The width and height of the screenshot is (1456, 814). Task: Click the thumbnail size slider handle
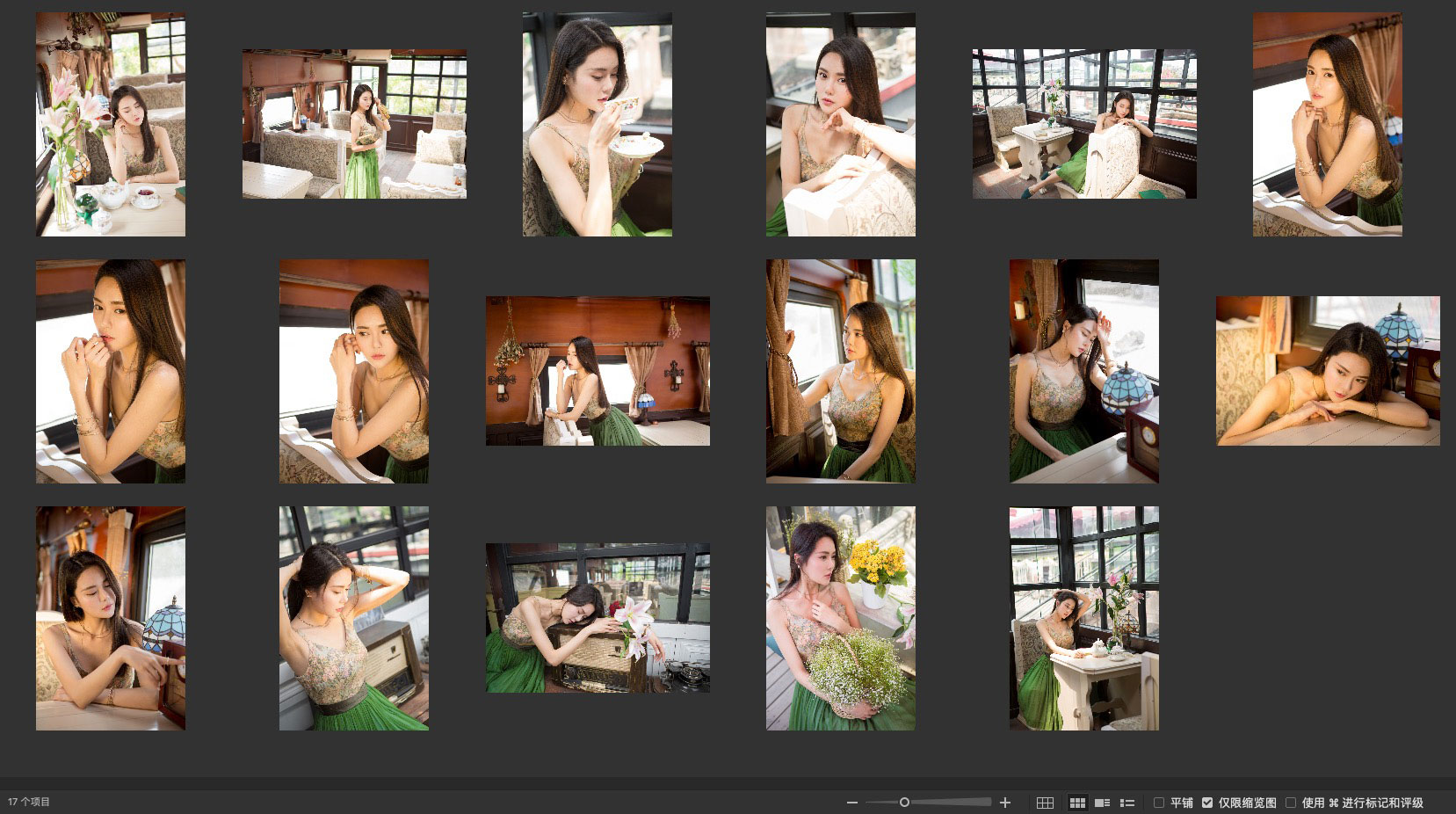904,803
